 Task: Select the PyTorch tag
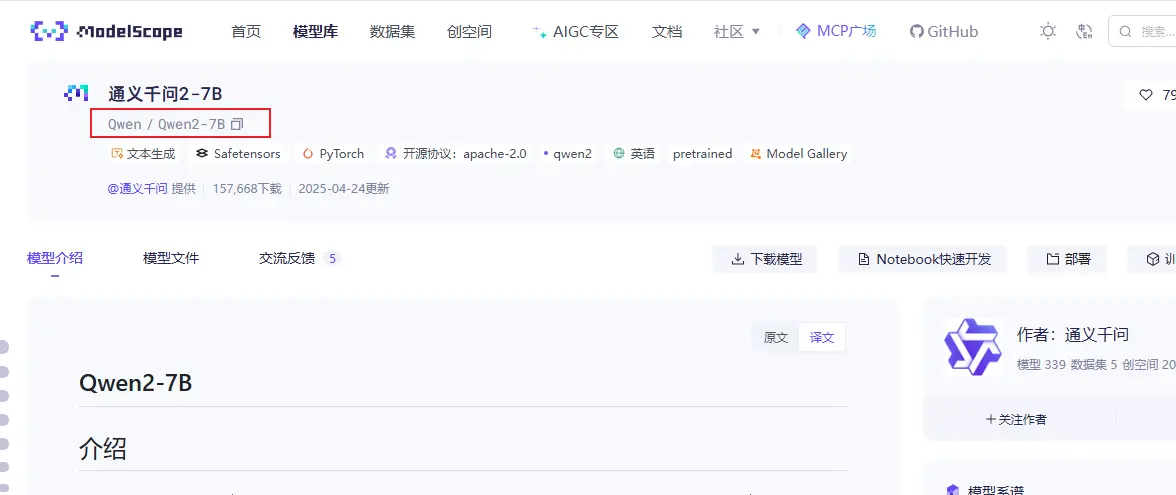click(x=333, y=154)
